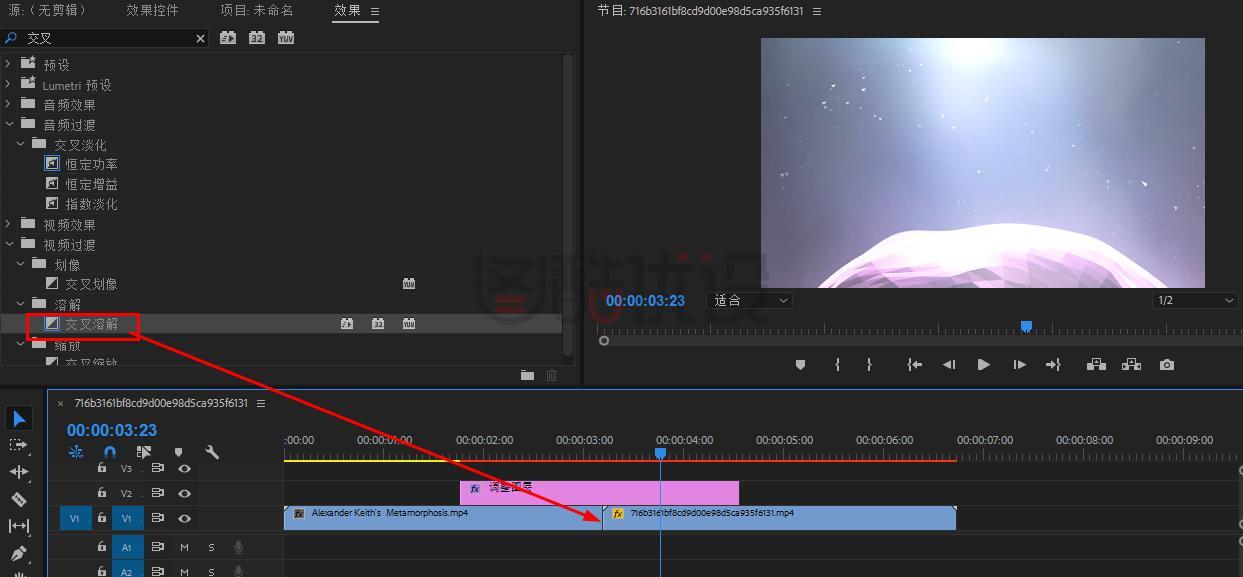Pick the Ripple Edit tool

(x=19, y=472)
